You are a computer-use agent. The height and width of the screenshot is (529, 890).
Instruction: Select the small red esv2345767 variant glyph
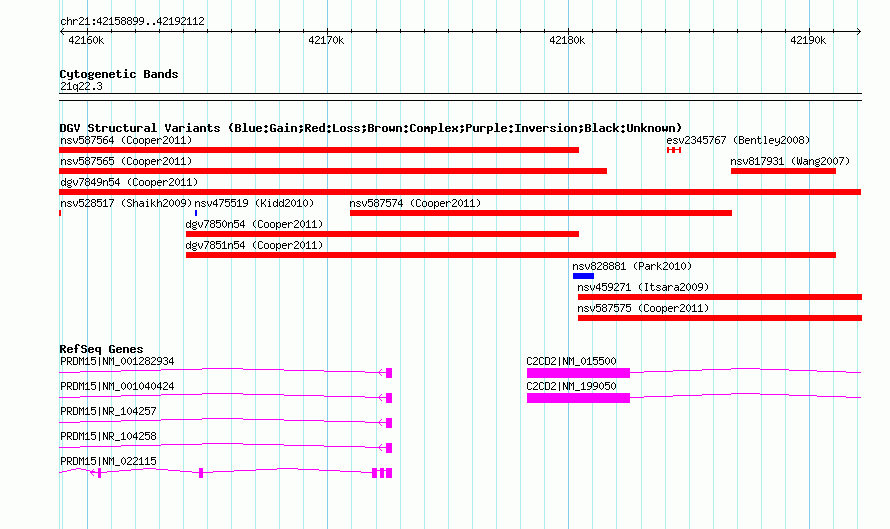(674, 150)
